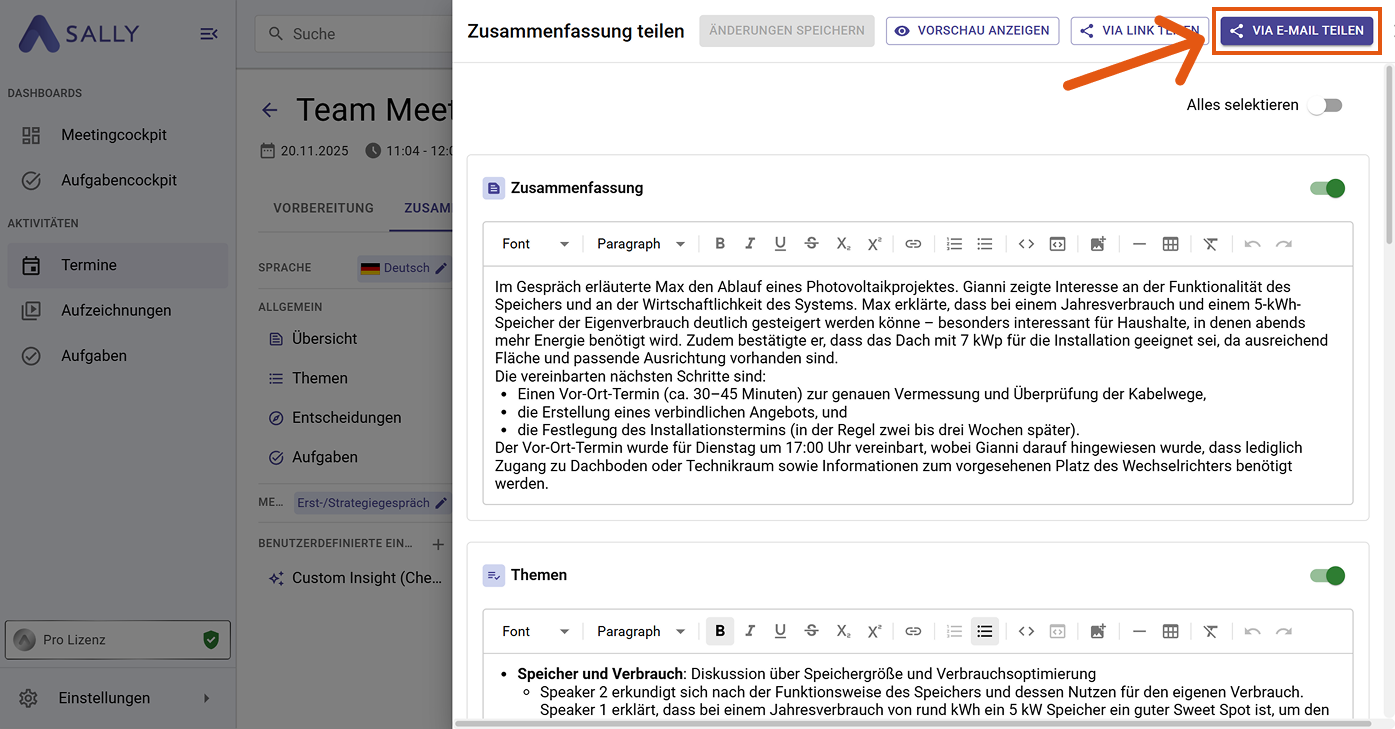
Task: Turn off the Themen section toggle
Action: click(1327, 575)
